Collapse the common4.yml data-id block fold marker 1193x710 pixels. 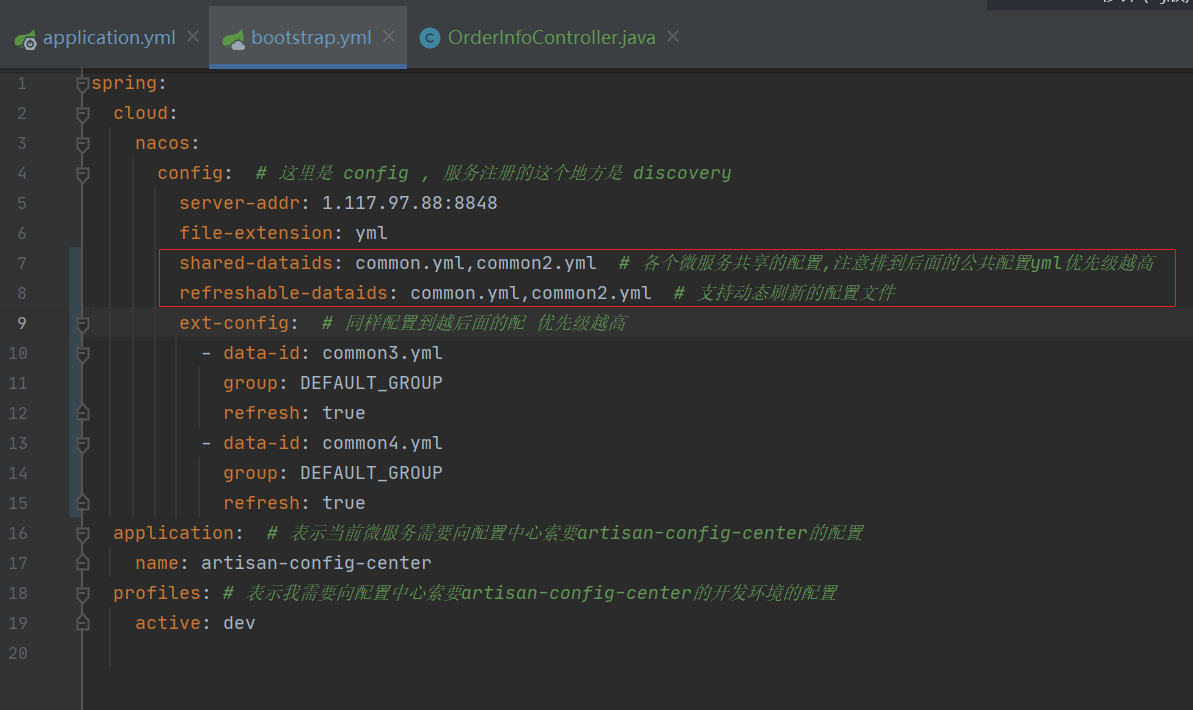coord(83,444)
